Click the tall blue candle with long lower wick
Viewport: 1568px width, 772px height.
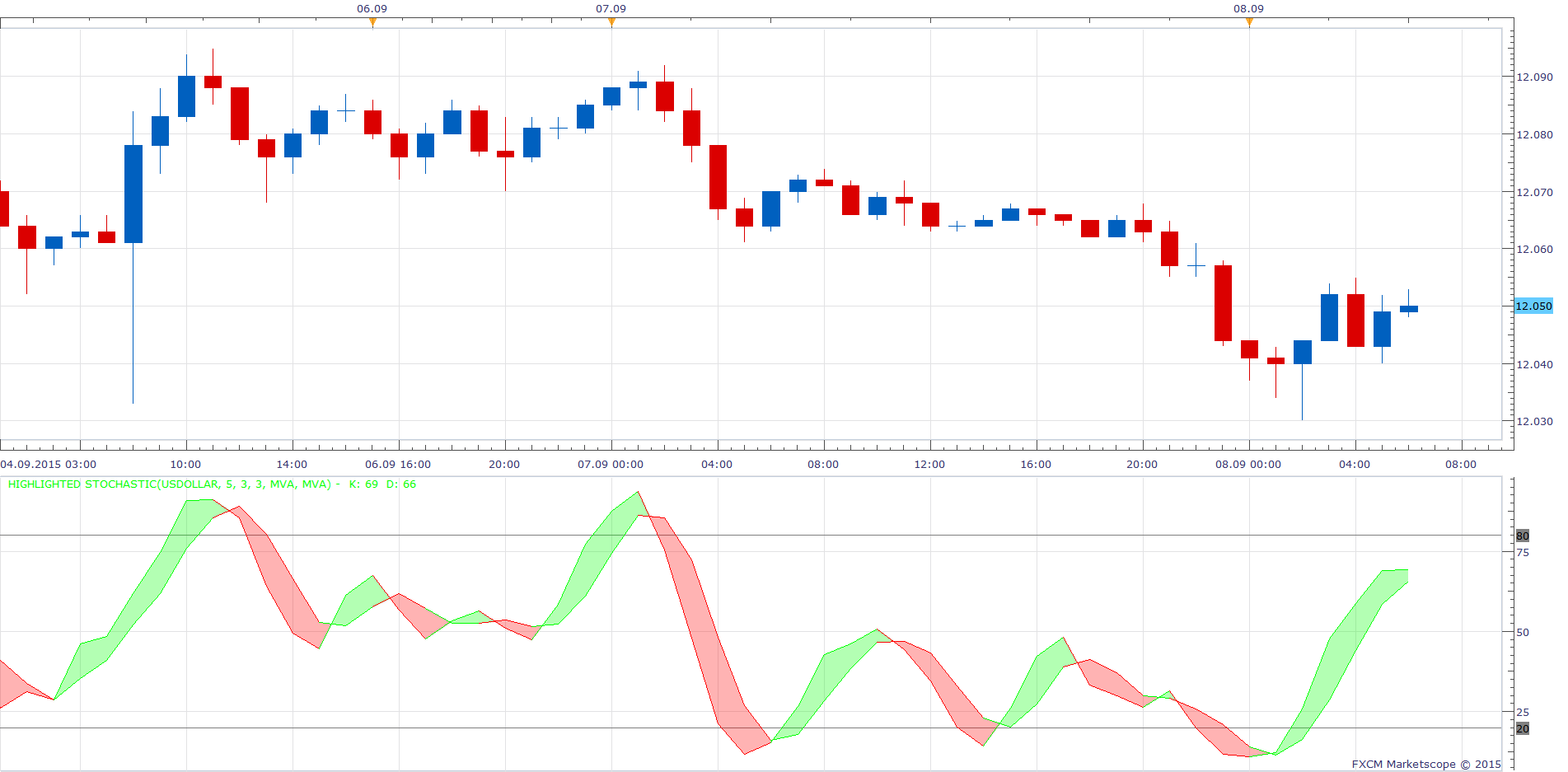point(133,194)
